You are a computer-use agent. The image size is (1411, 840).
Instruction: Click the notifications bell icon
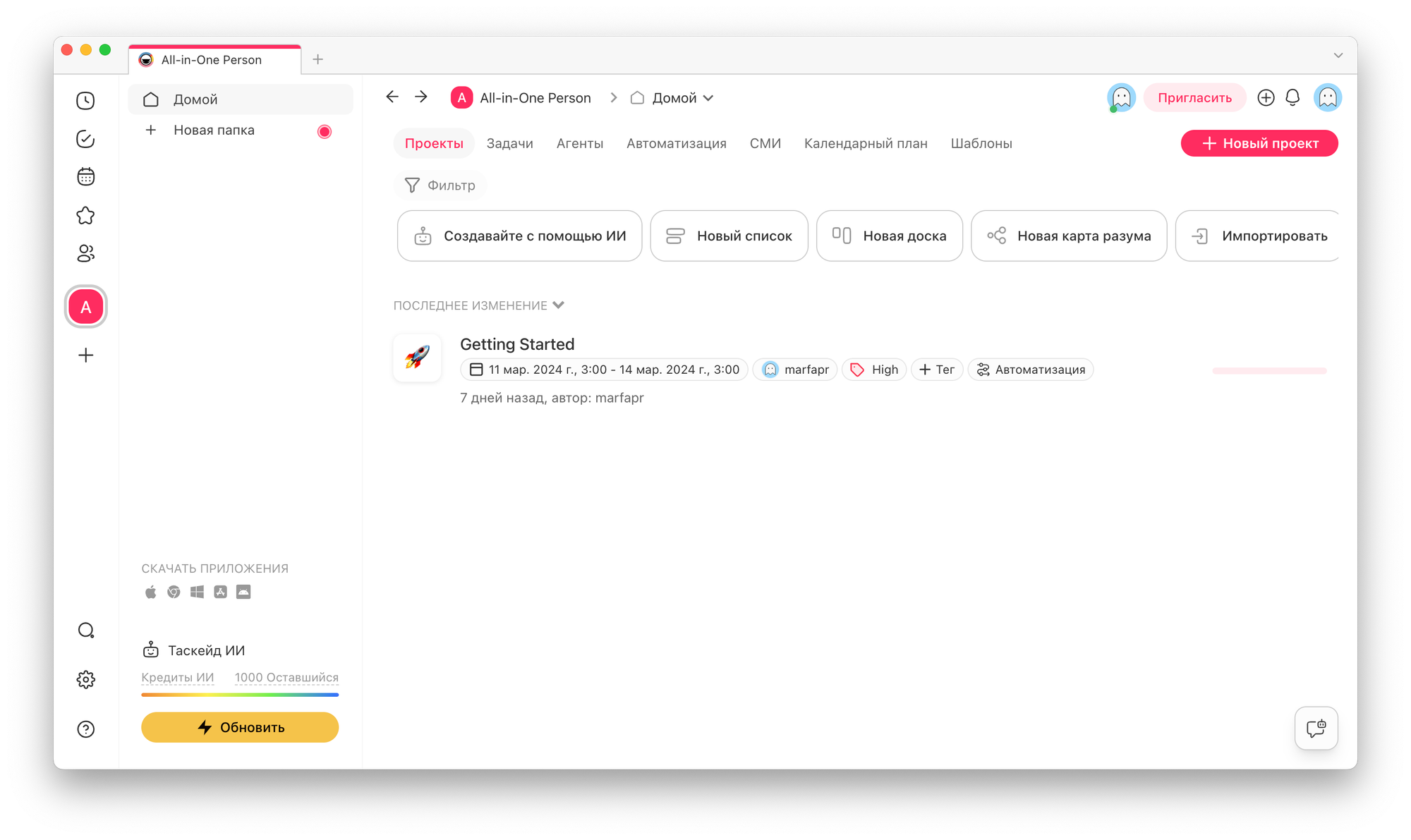coord(1292,97)
